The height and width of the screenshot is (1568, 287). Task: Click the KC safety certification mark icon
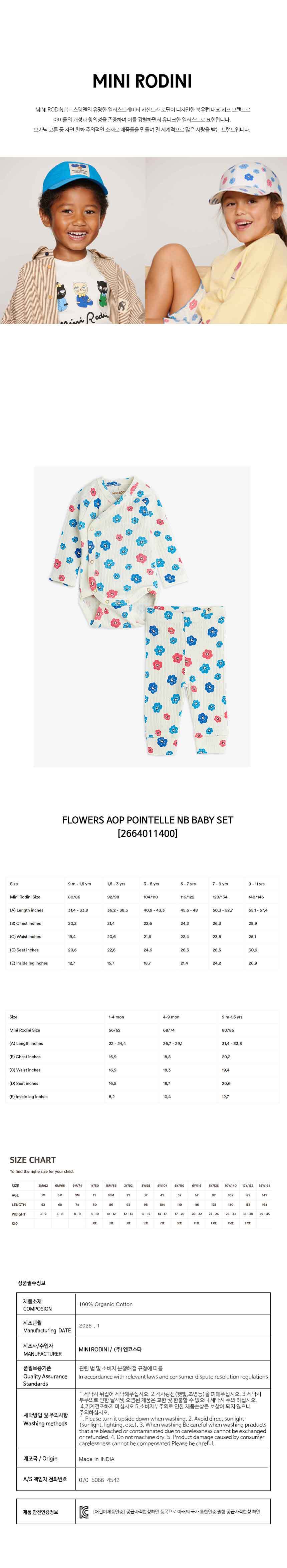(x=84, y=1512)
